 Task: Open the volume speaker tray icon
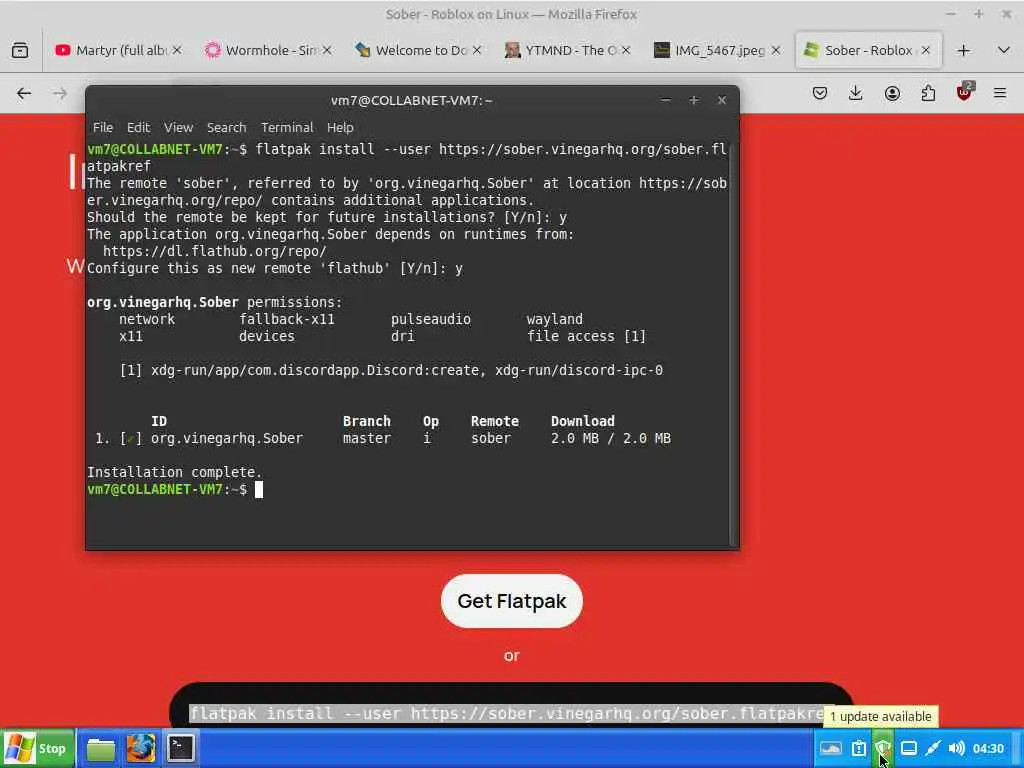click(x=956, y=748)
